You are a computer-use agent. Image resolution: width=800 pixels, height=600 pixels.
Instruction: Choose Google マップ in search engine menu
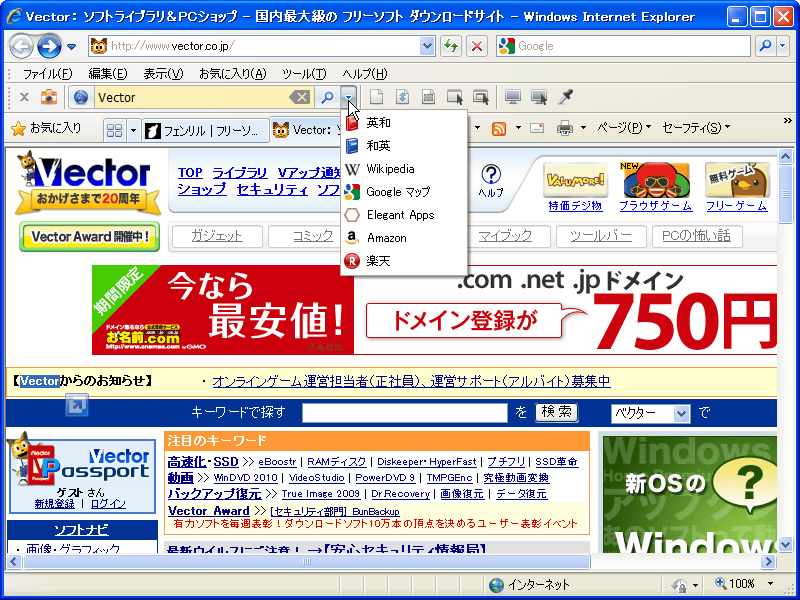click(404, 192)
